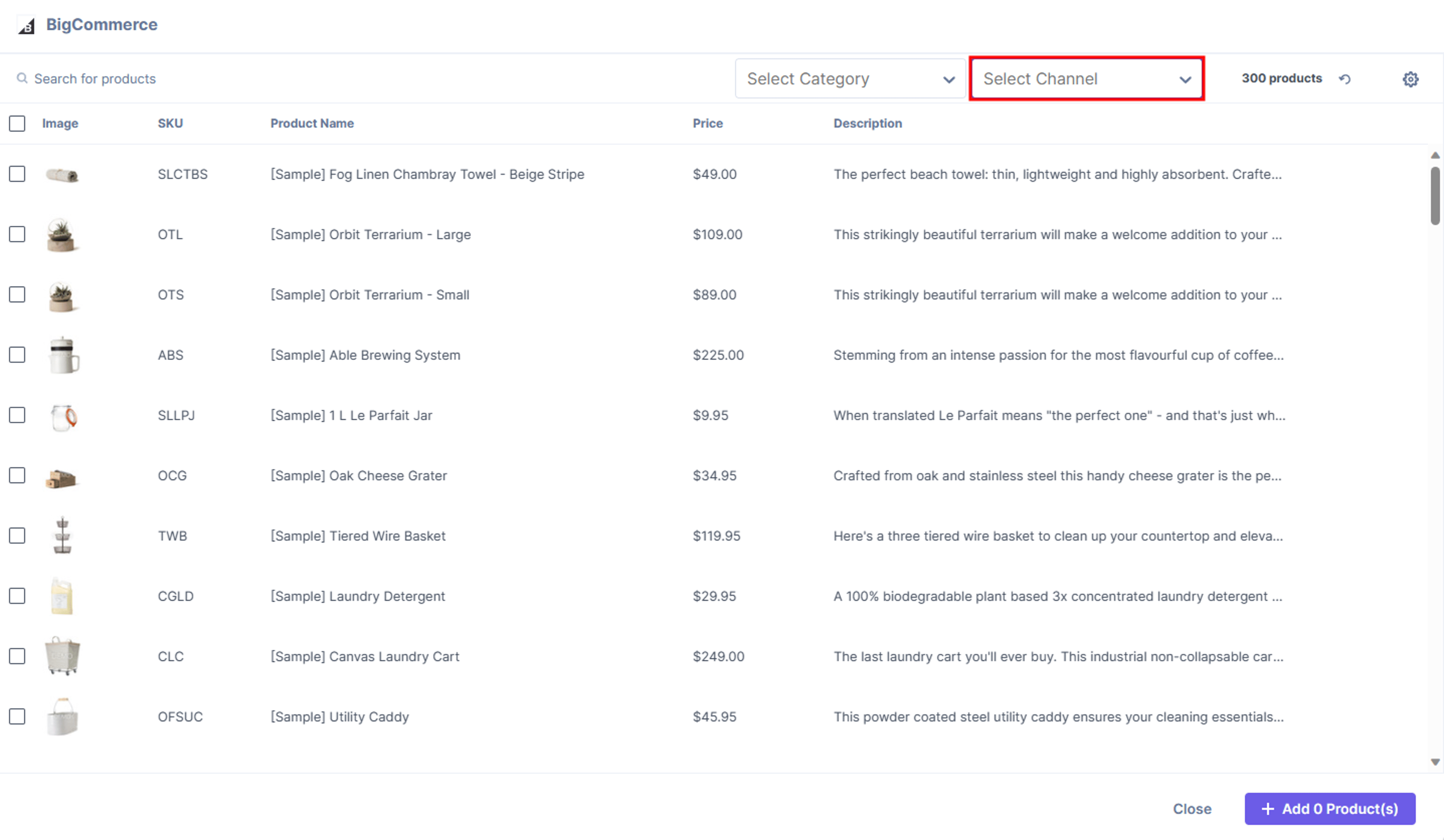Open the Orbit Terrarium Large thumbnail
The height and width of the screenshot is (840, 1444).
(62, 235)
